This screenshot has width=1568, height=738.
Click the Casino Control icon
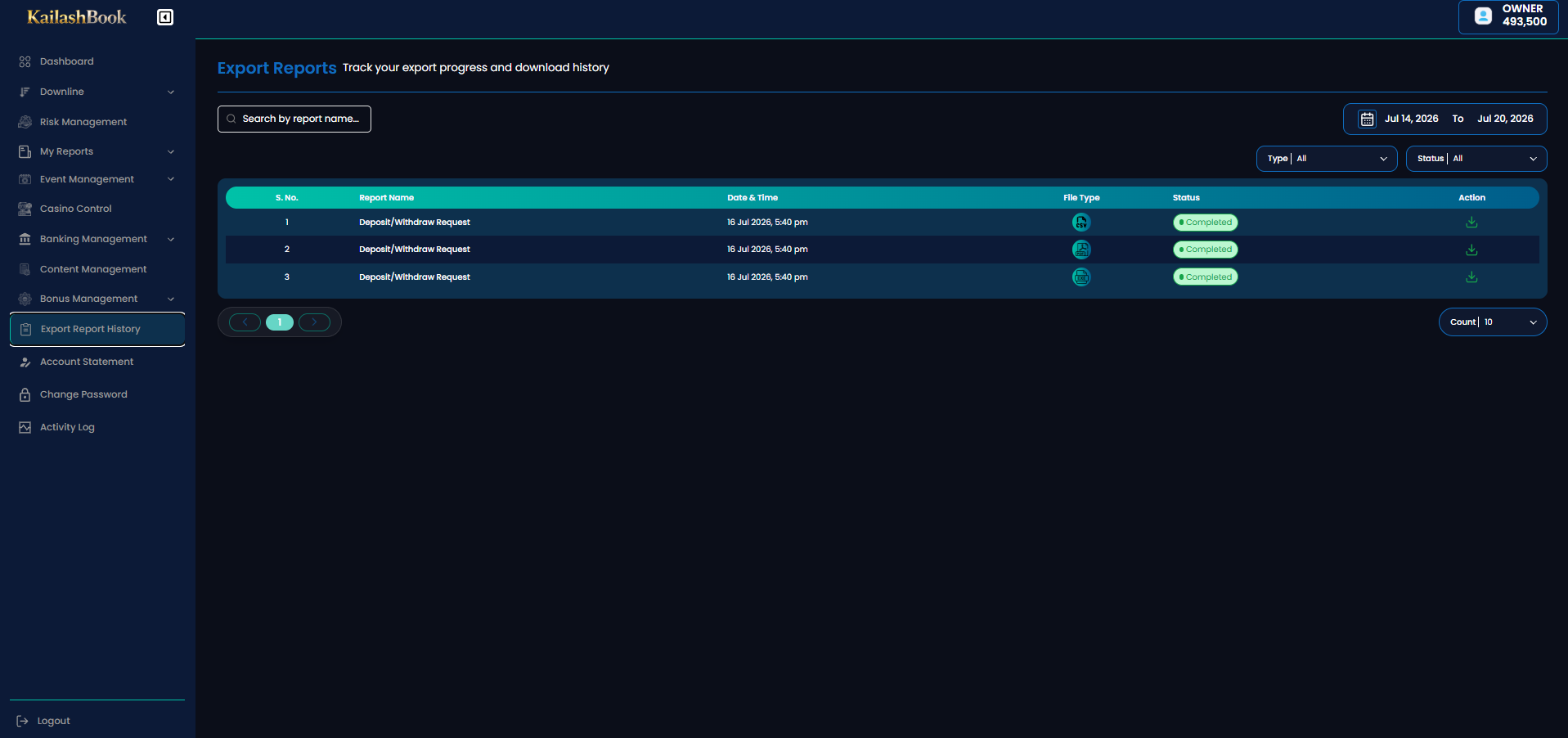tap(25, 209)
